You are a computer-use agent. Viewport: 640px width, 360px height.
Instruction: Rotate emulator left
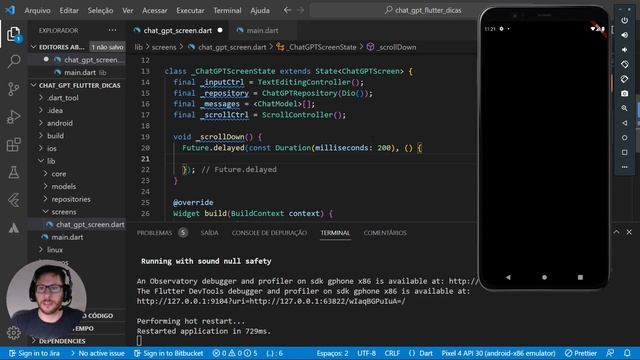click(624, 64)
